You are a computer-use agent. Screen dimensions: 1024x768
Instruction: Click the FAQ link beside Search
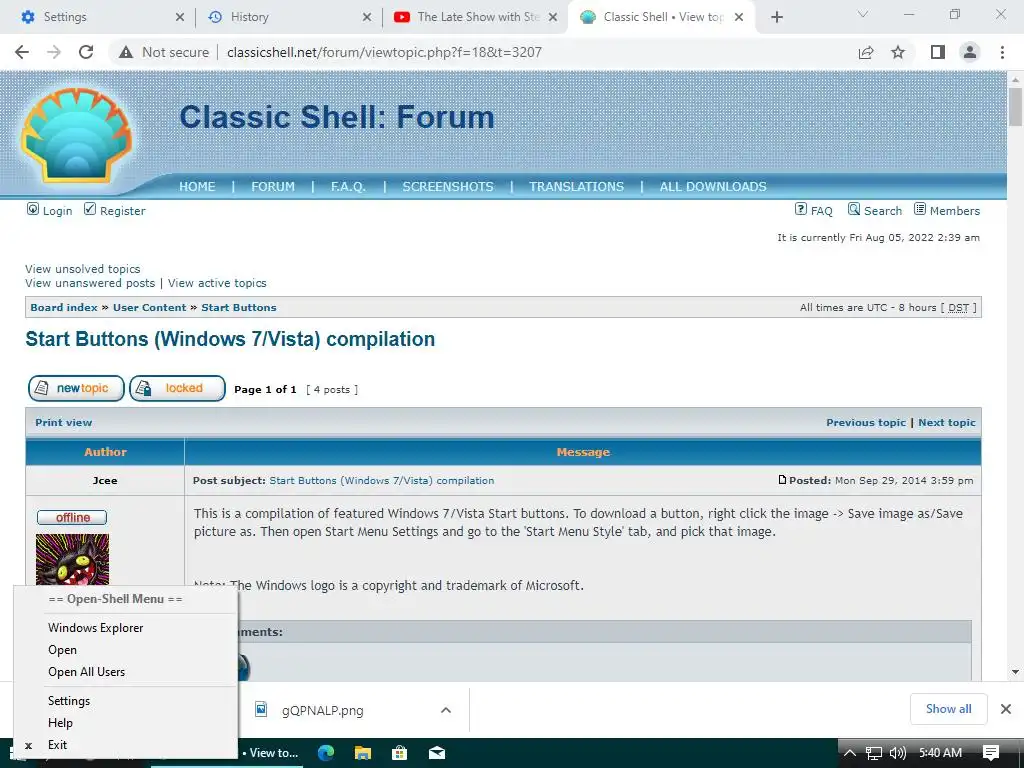814,210
